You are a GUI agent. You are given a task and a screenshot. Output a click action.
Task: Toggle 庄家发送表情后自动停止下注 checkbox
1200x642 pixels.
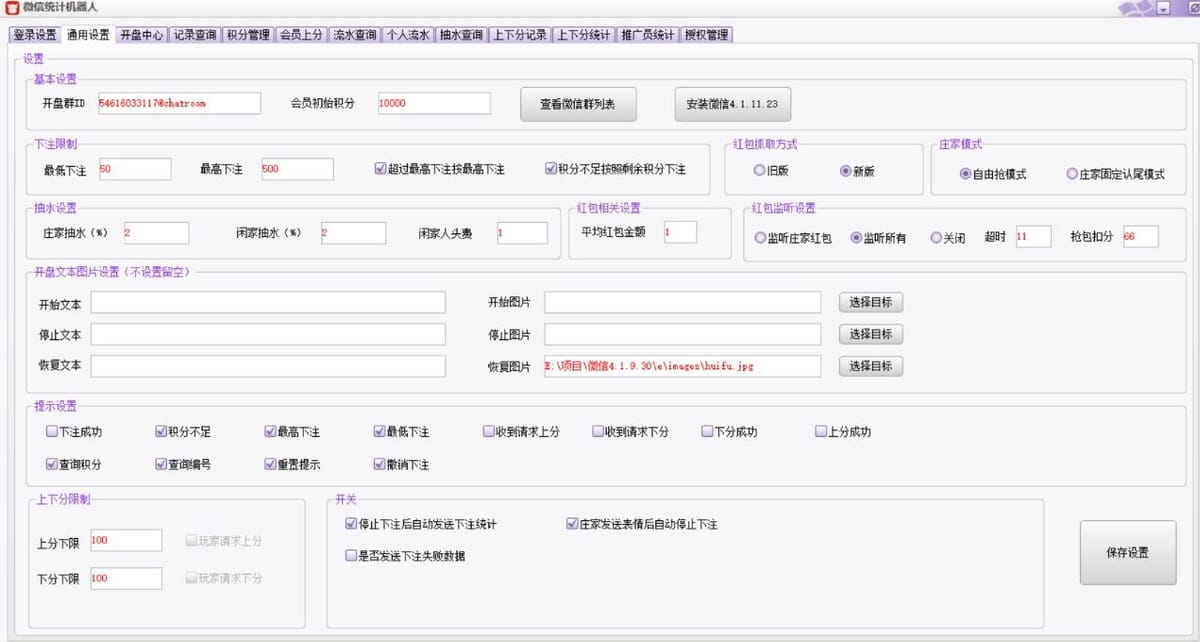click(x=641, y=524)
